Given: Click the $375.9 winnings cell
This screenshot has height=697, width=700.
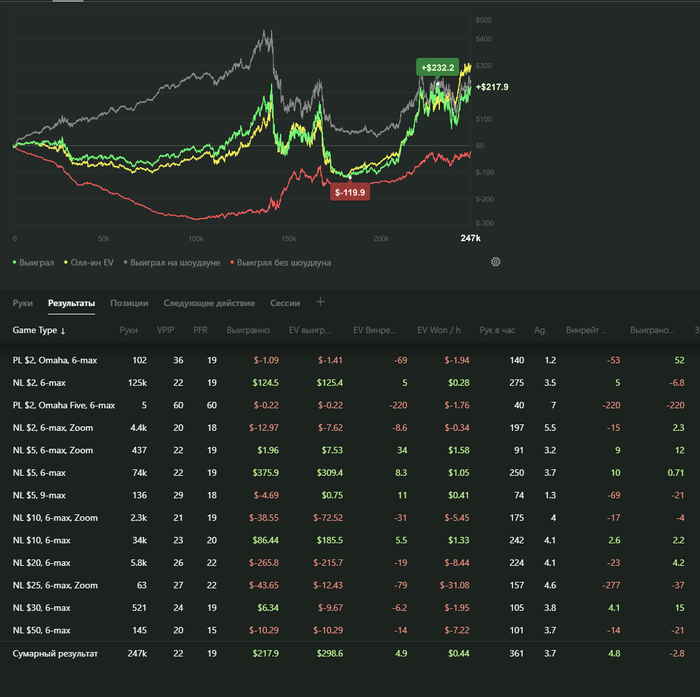Looking at the screenshot, I should (266, 473).
